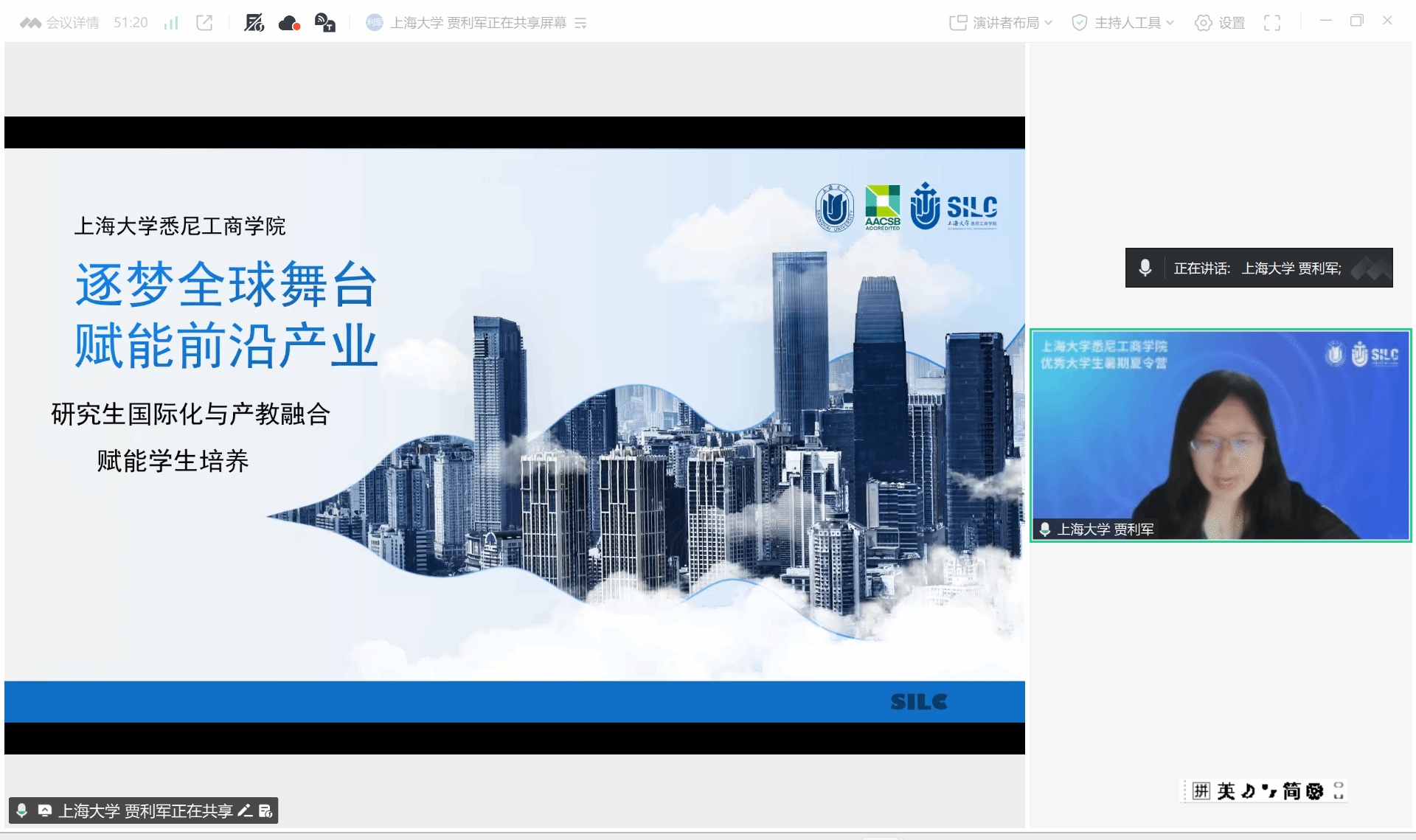Click the crossed-out slash icon in top bar
Image resolution: width=1416 pixels, height=840 pixels.
[254, 23]
